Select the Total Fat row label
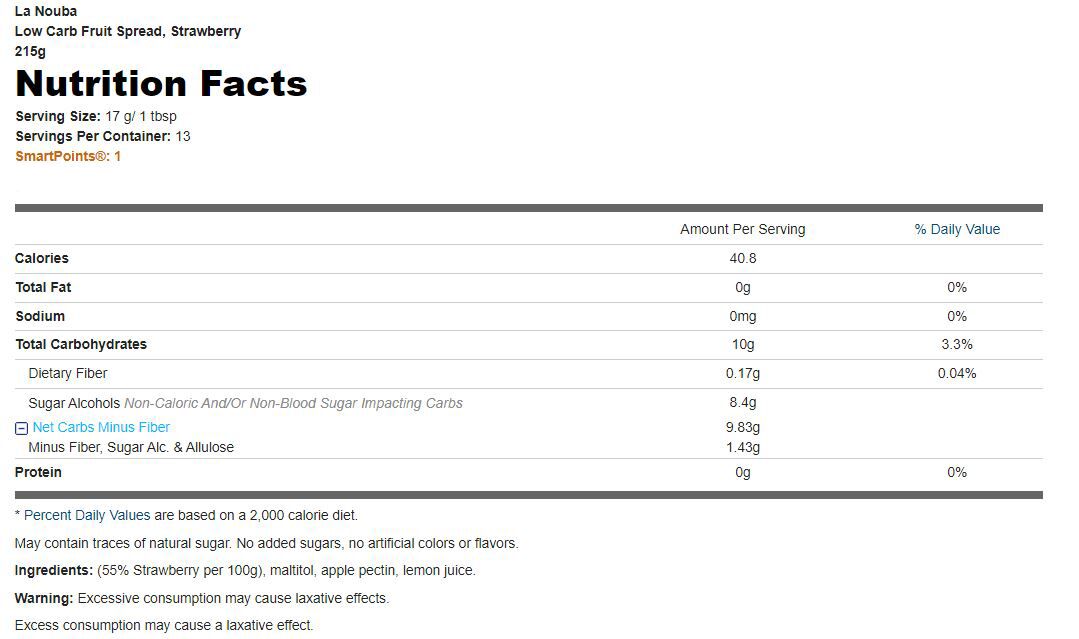 point(43,288)
